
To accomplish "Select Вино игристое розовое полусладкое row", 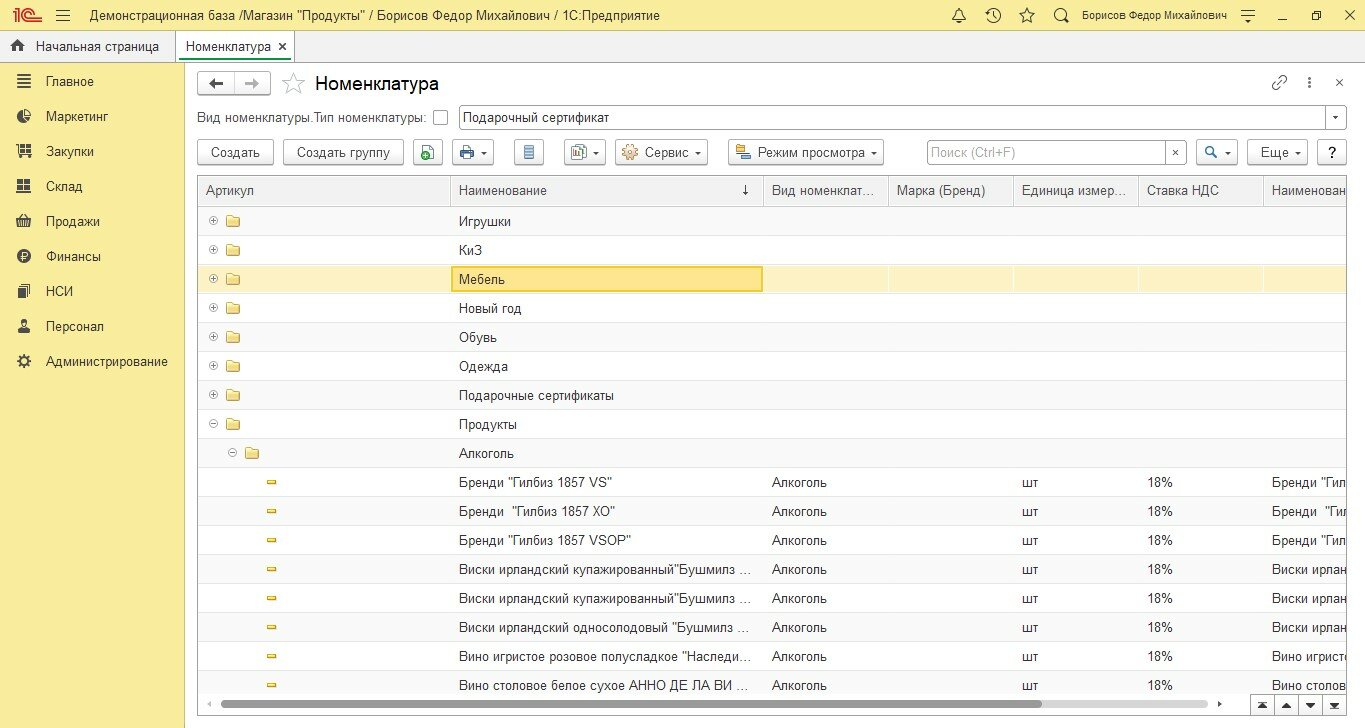I will coord(773,656).
